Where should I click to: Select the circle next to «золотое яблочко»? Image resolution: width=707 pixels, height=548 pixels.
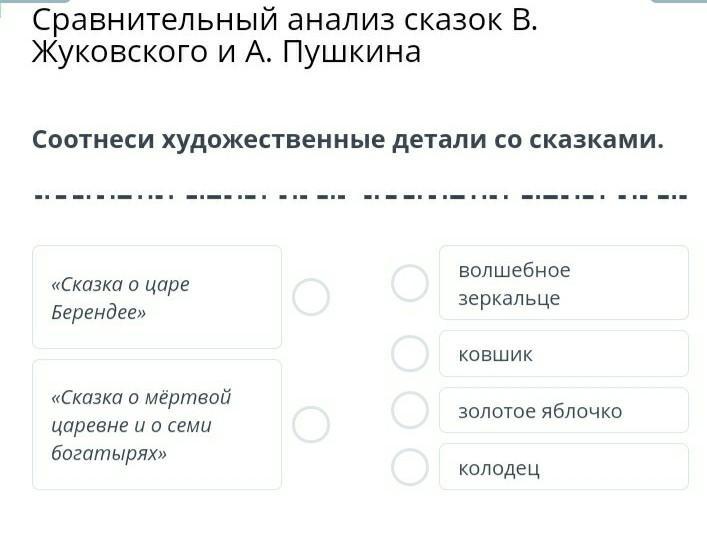410,410
